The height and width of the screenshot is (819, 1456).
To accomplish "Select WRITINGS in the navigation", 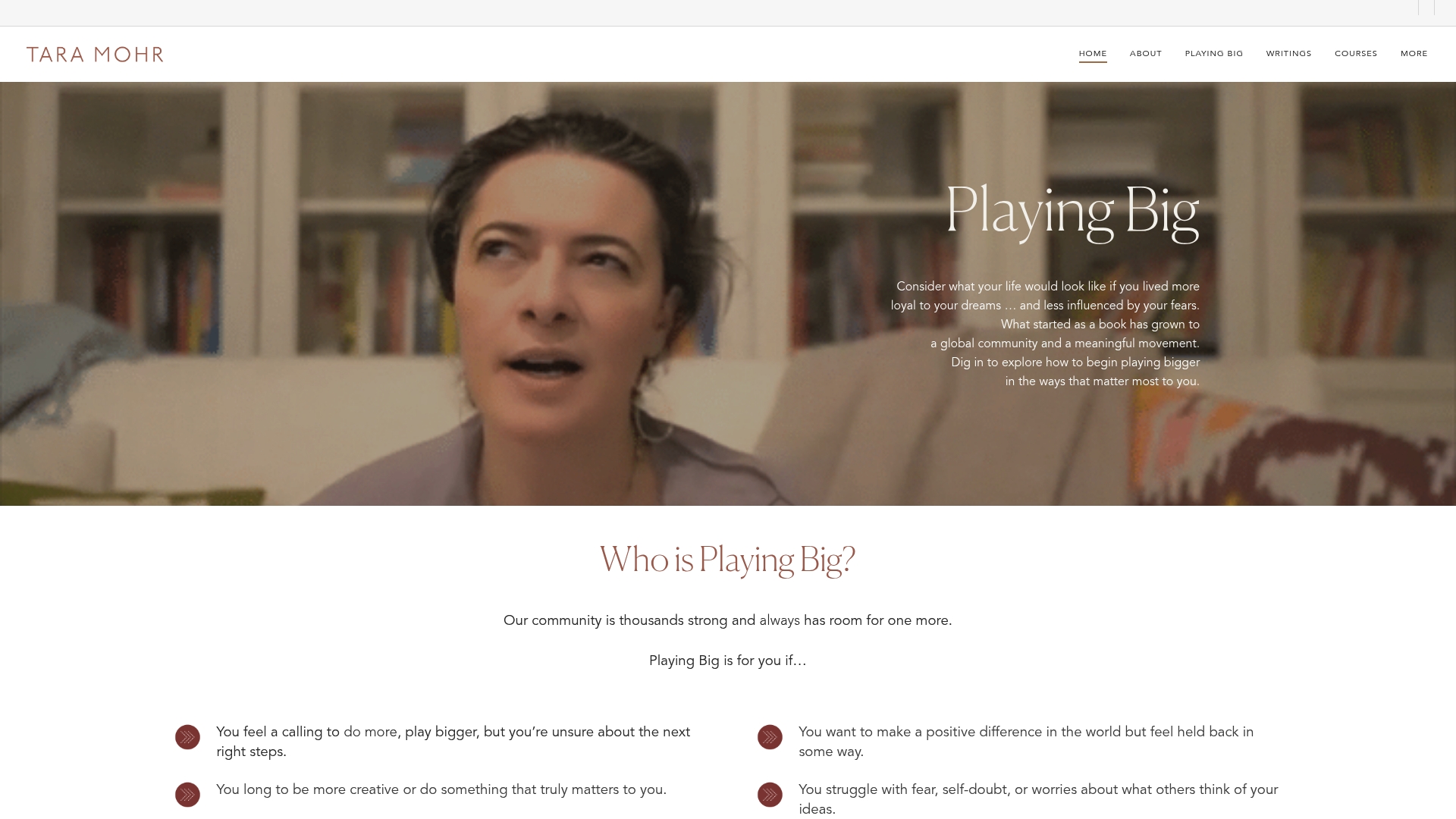I will 1288,54.
